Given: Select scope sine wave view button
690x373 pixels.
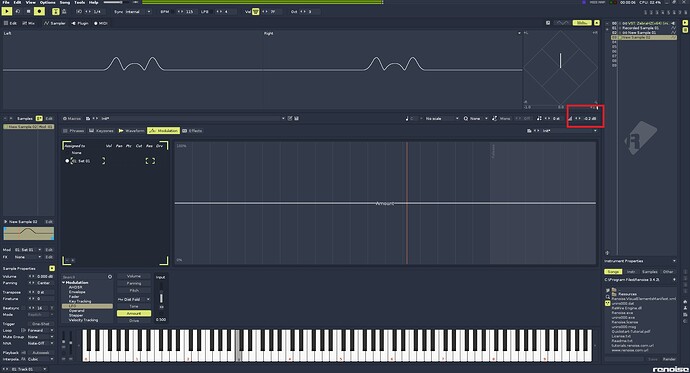Looking at the screenshot, I should 562,22.
